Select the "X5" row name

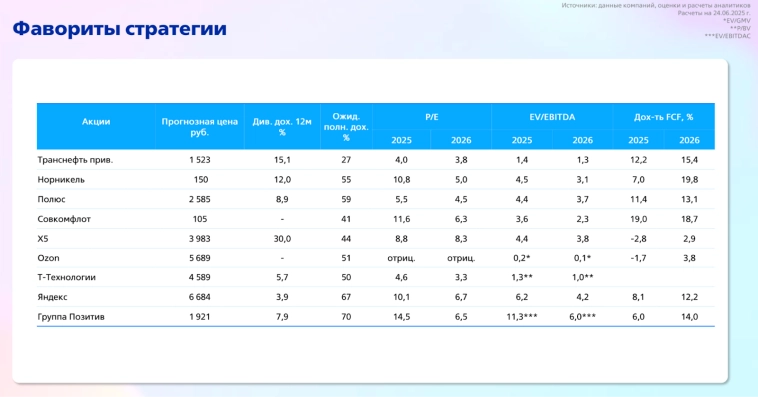[x=43, y=239]
